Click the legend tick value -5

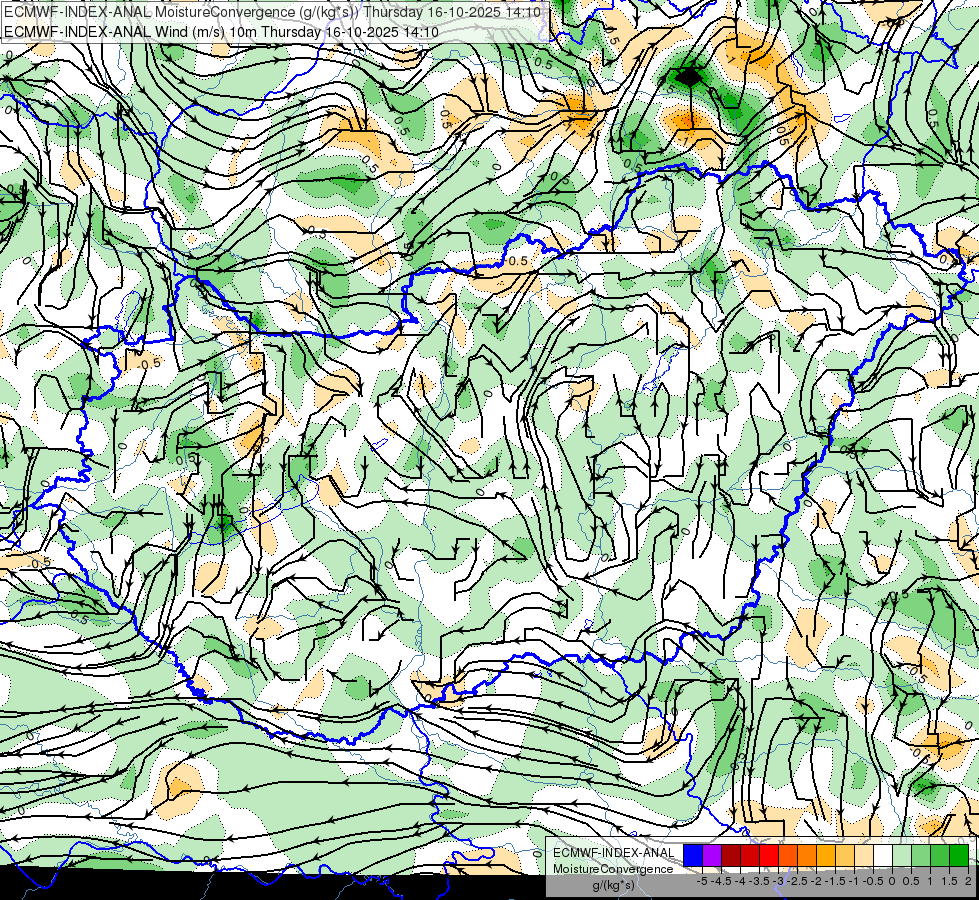pos(701,881)
